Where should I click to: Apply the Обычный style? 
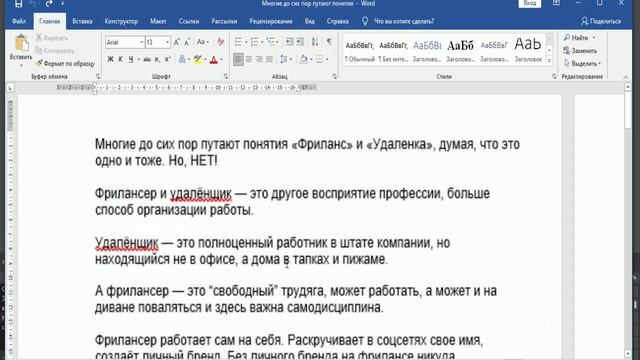[360, 51]
